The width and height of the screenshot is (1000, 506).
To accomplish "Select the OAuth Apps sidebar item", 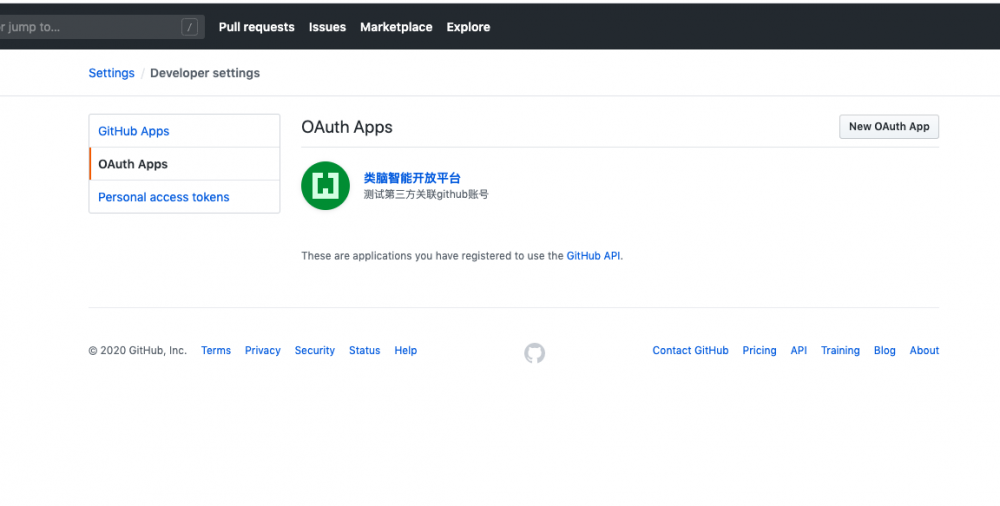I will point(133,164).
